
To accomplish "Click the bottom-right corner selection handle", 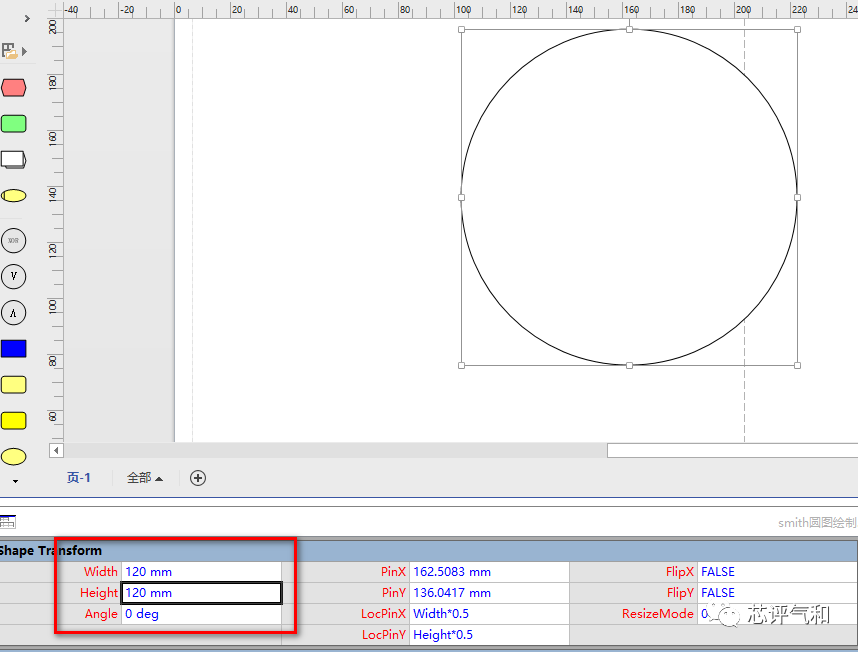I will point(797,365).
